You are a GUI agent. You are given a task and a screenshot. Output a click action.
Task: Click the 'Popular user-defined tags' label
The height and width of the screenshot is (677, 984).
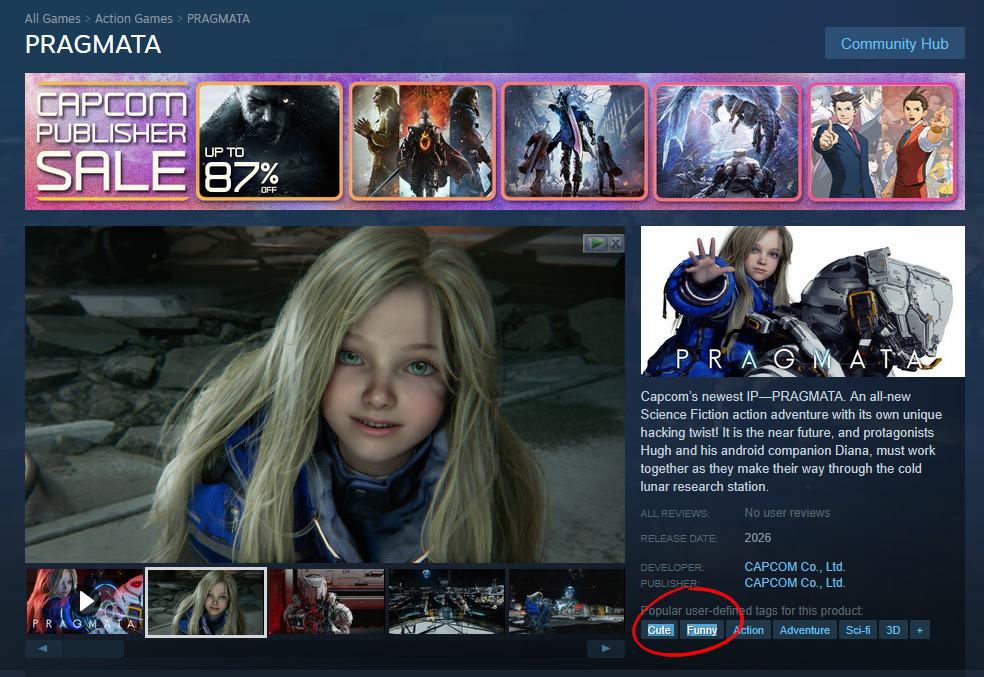point(752,610)
